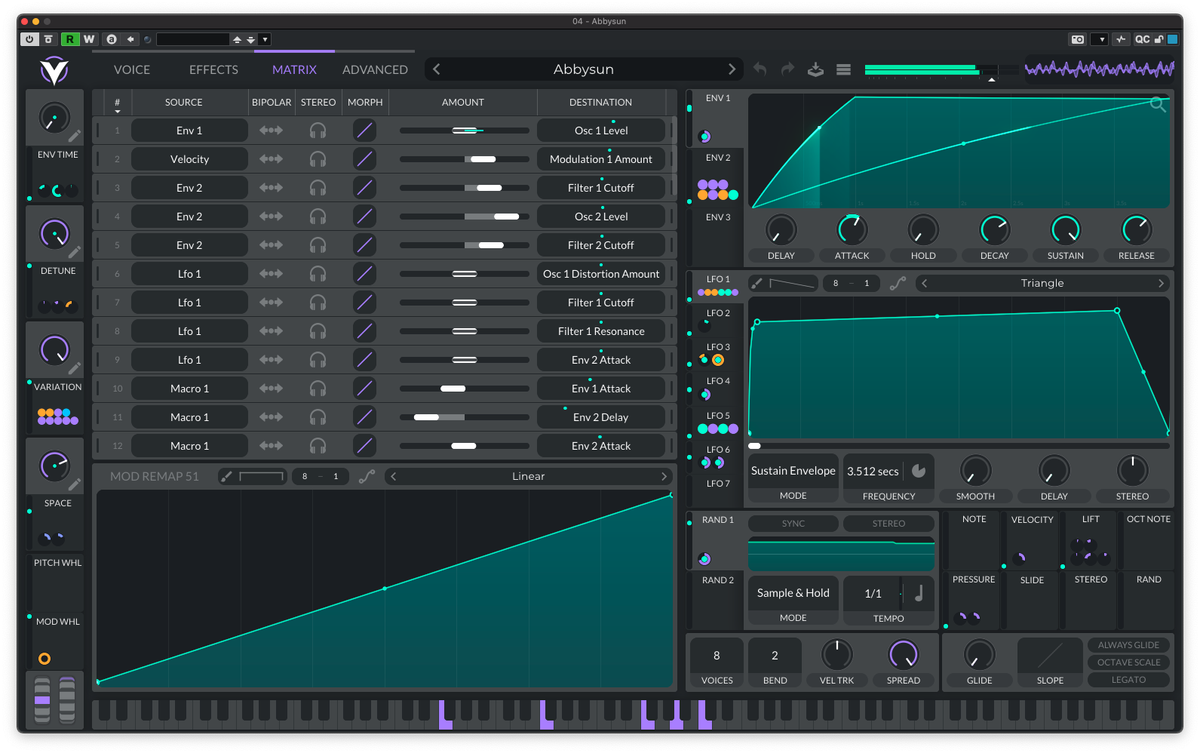Screen dimensions: 1200x753
Task: Click the Vital logo icon
Action: point(54,71)
